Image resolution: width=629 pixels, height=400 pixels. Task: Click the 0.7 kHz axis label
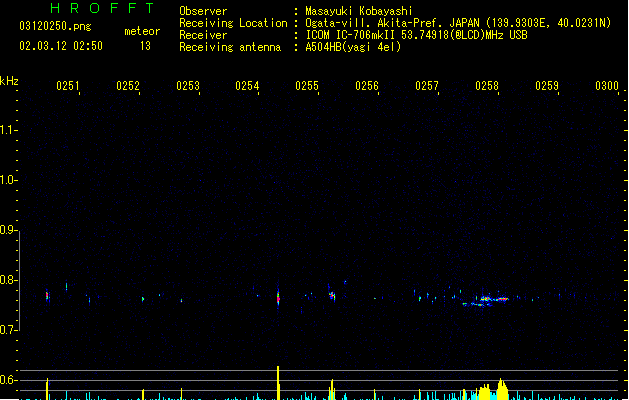(8, 330)
